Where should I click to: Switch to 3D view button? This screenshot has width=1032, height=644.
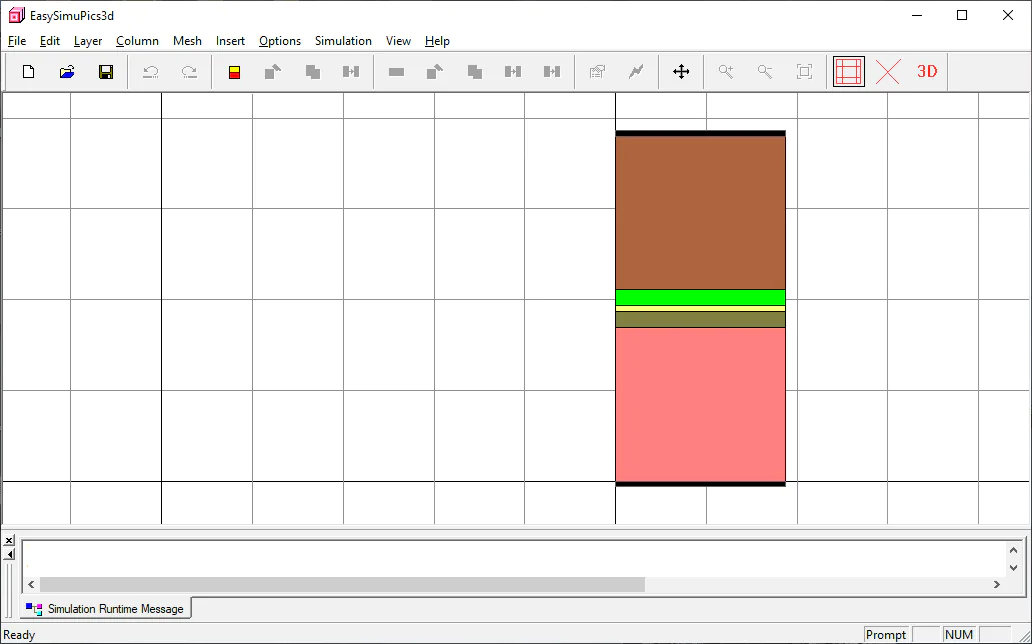click(927, 72)
